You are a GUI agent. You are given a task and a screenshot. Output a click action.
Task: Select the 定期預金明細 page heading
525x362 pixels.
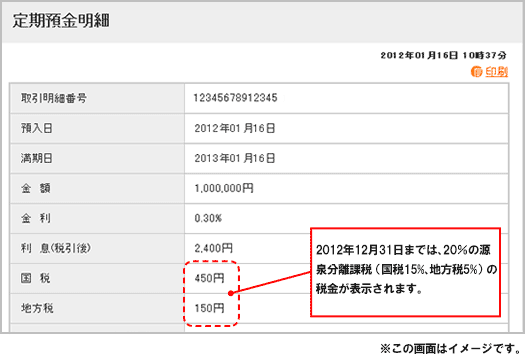tap(61, 21)
